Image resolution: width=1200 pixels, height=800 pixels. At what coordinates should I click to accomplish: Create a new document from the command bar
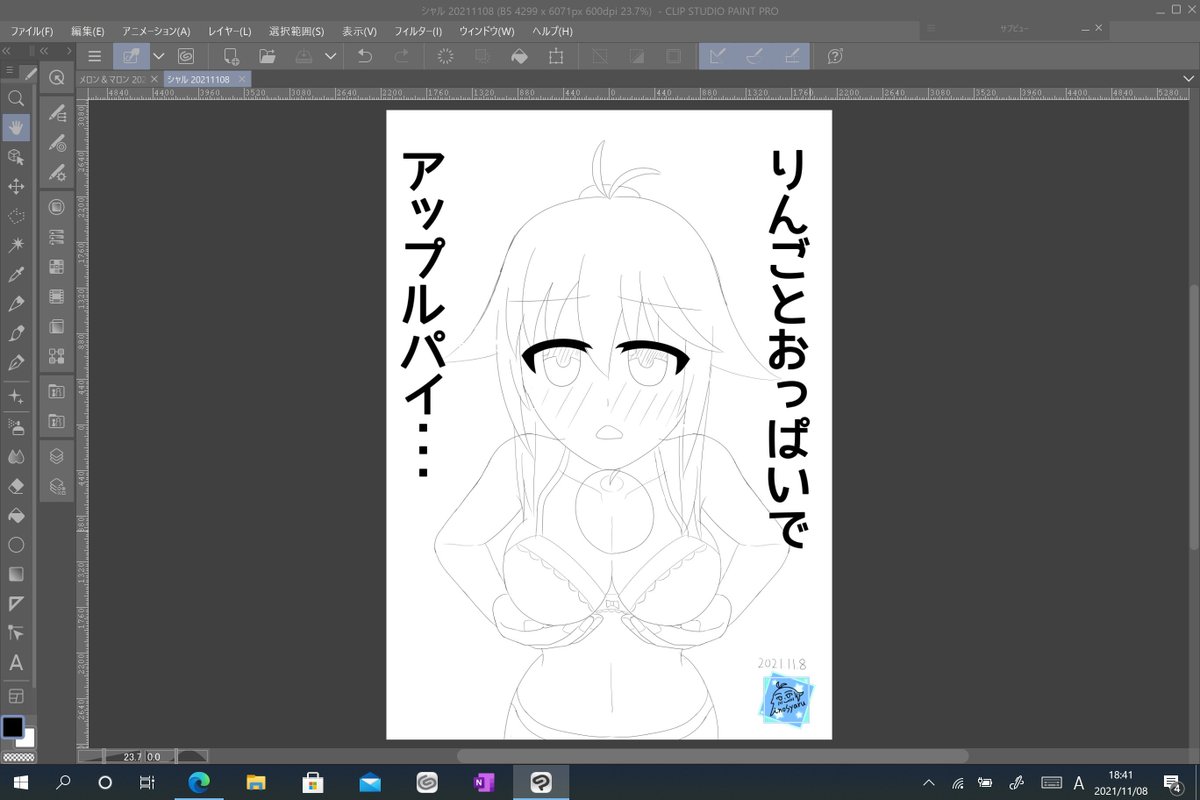click(x=231, y=57)
